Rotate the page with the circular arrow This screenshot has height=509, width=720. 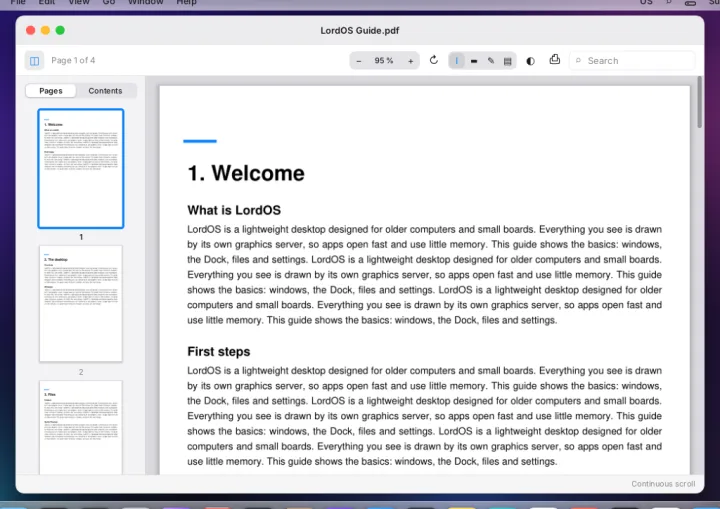[x=434, y=60]
